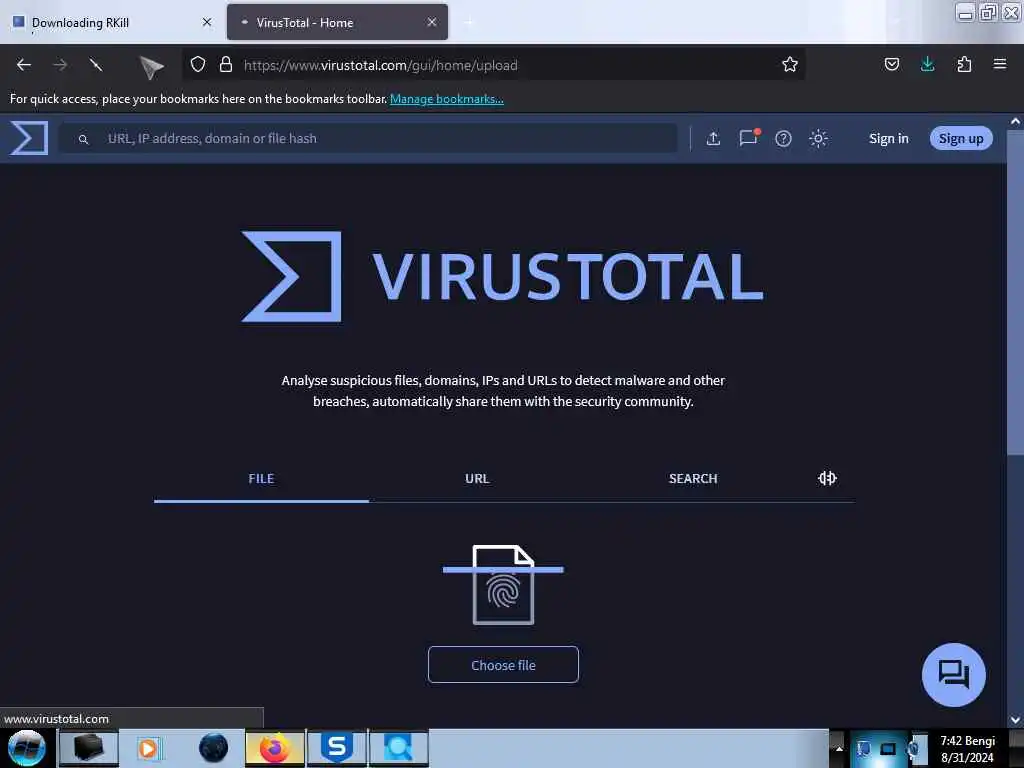This screenshot has width=1024, height=768.
Task: Click the magnifier app taskbar icon
Action: click(x=398, y=748)
